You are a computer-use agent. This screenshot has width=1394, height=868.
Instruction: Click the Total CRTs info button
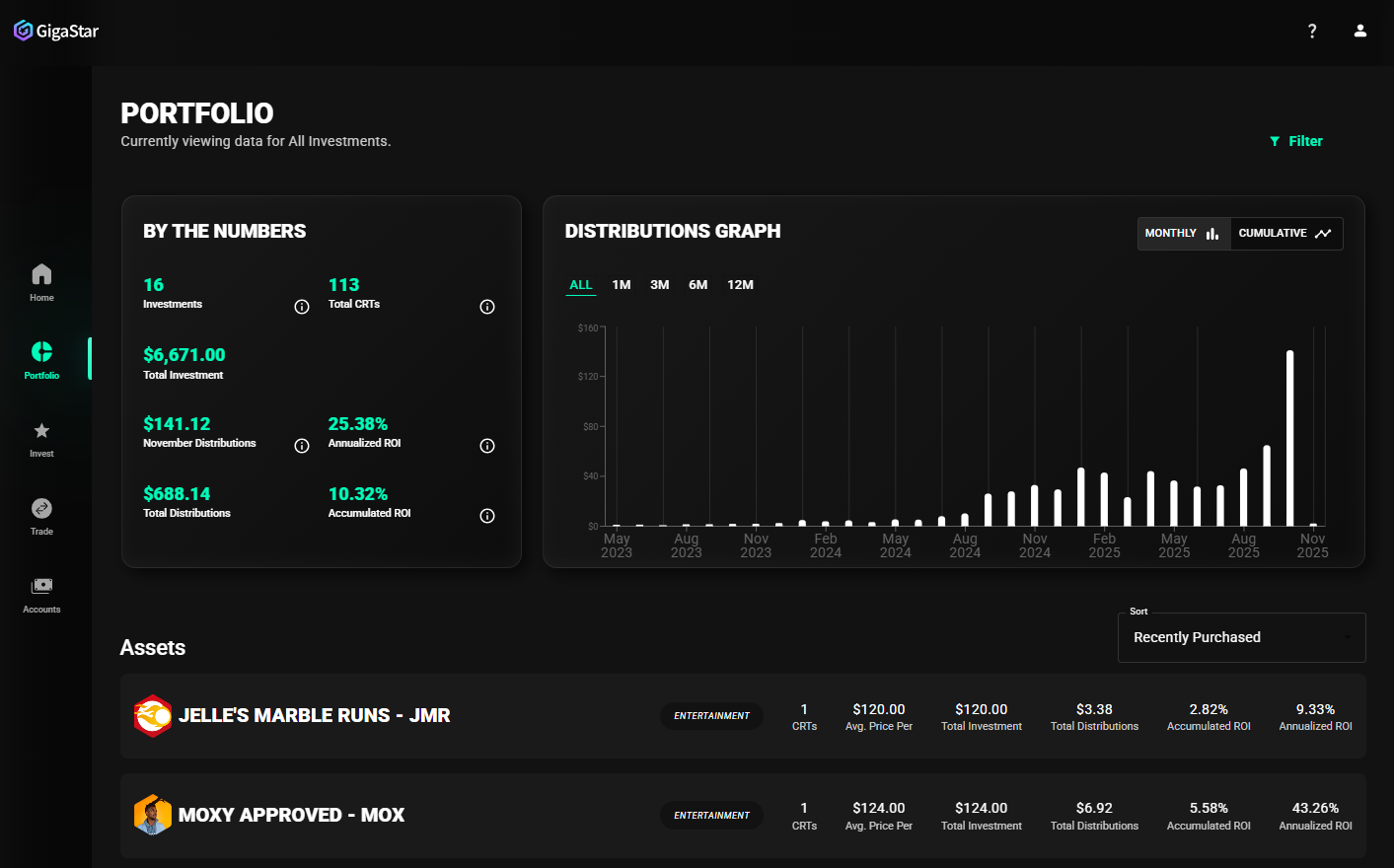click(487, 307)
